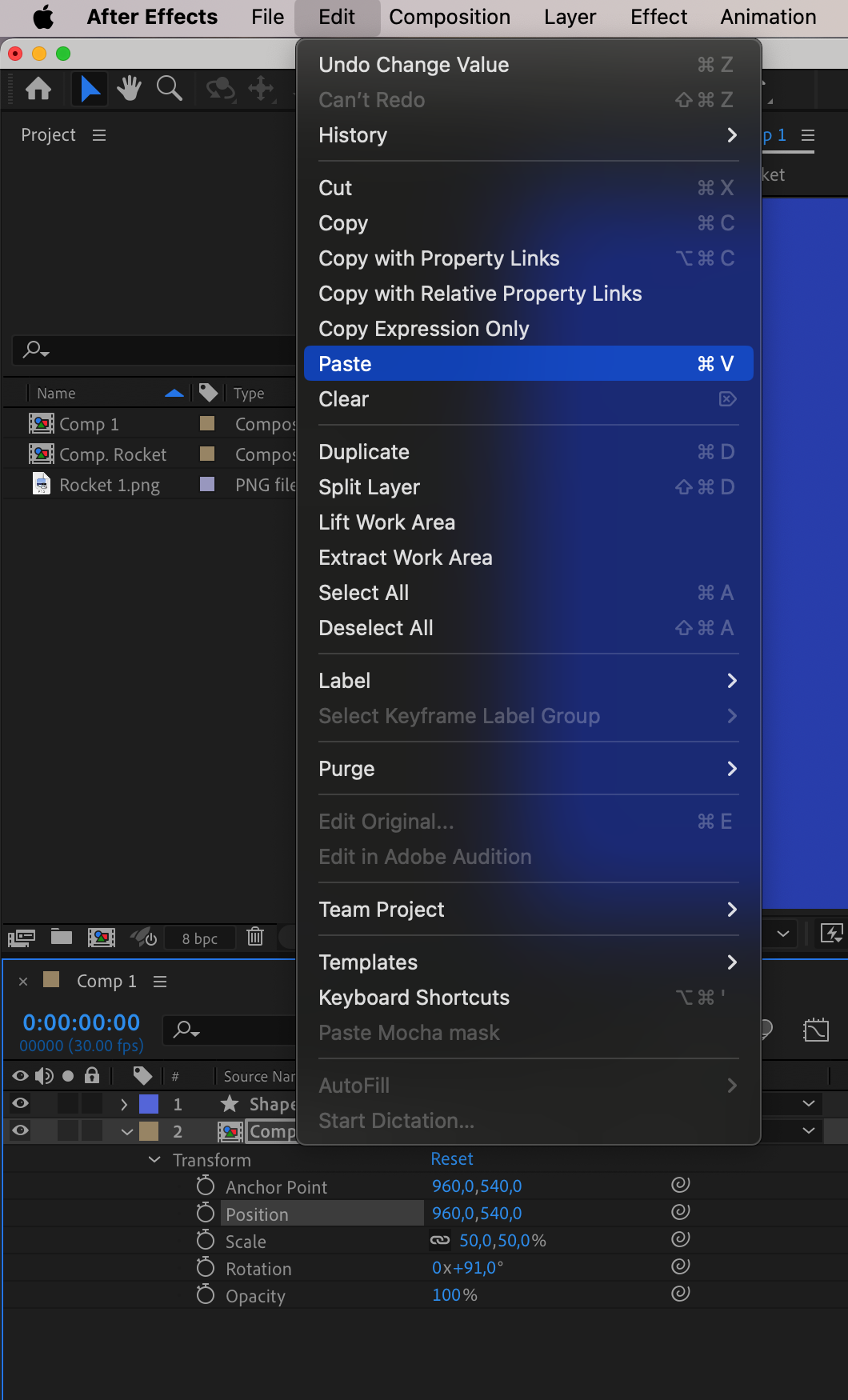
Task: Click the video eye column header
Action: tap(21, 1076)
